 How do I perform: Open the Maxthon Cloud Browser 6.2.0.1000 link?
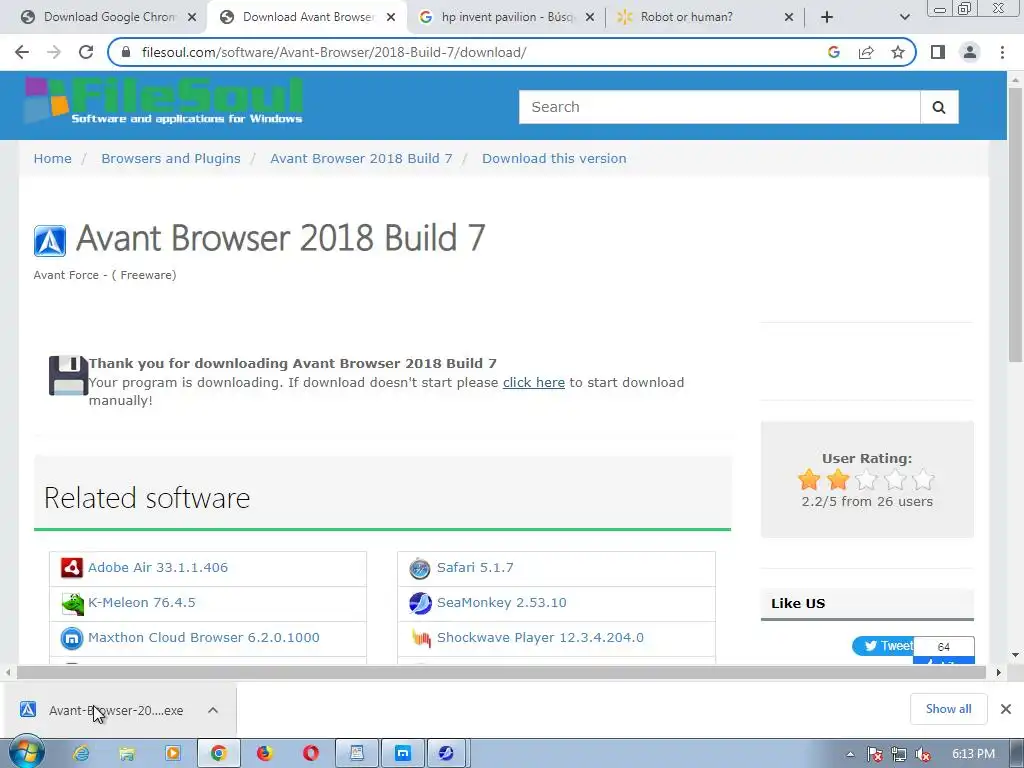(x=204, y=638)
